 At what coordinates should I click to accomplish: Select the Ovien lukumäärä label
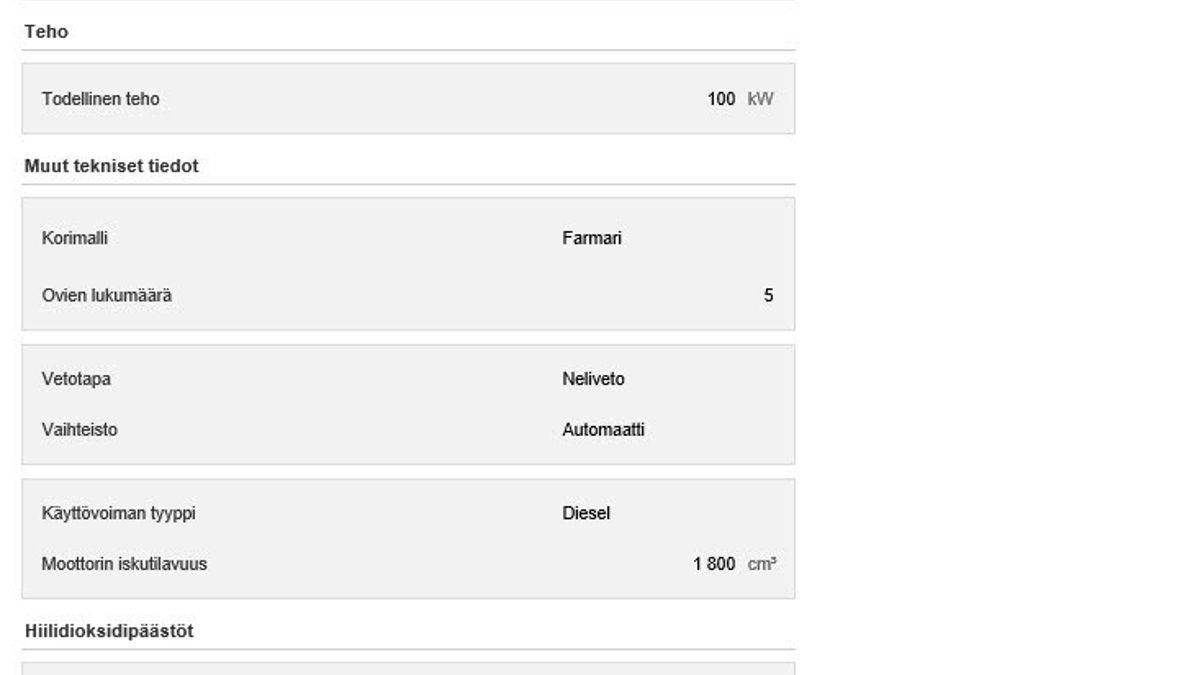pyautogui.click(x=107, y=295)
